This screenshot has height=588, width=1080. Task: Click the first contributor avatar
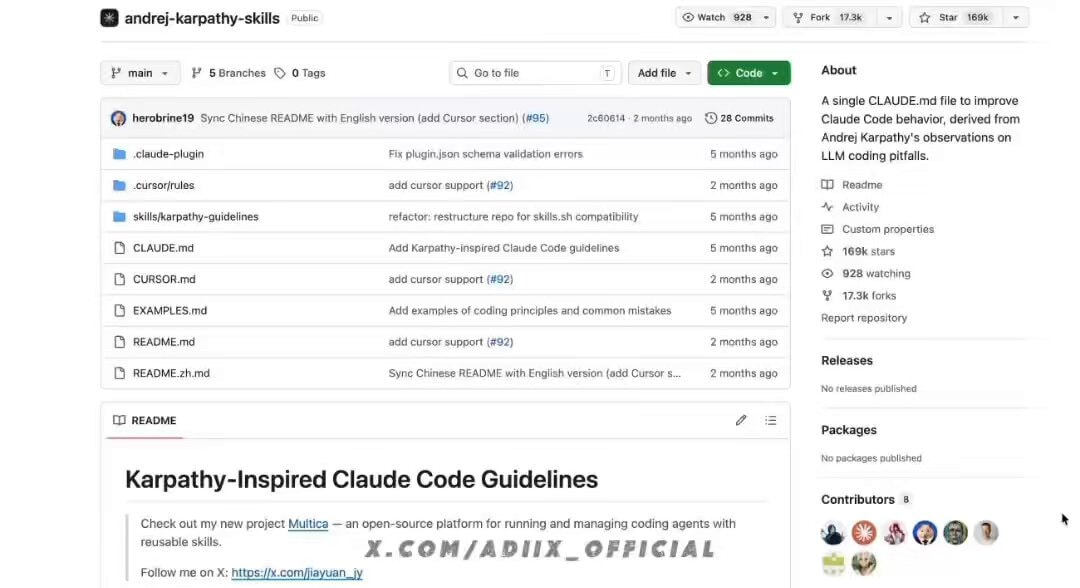coord(833,532)
